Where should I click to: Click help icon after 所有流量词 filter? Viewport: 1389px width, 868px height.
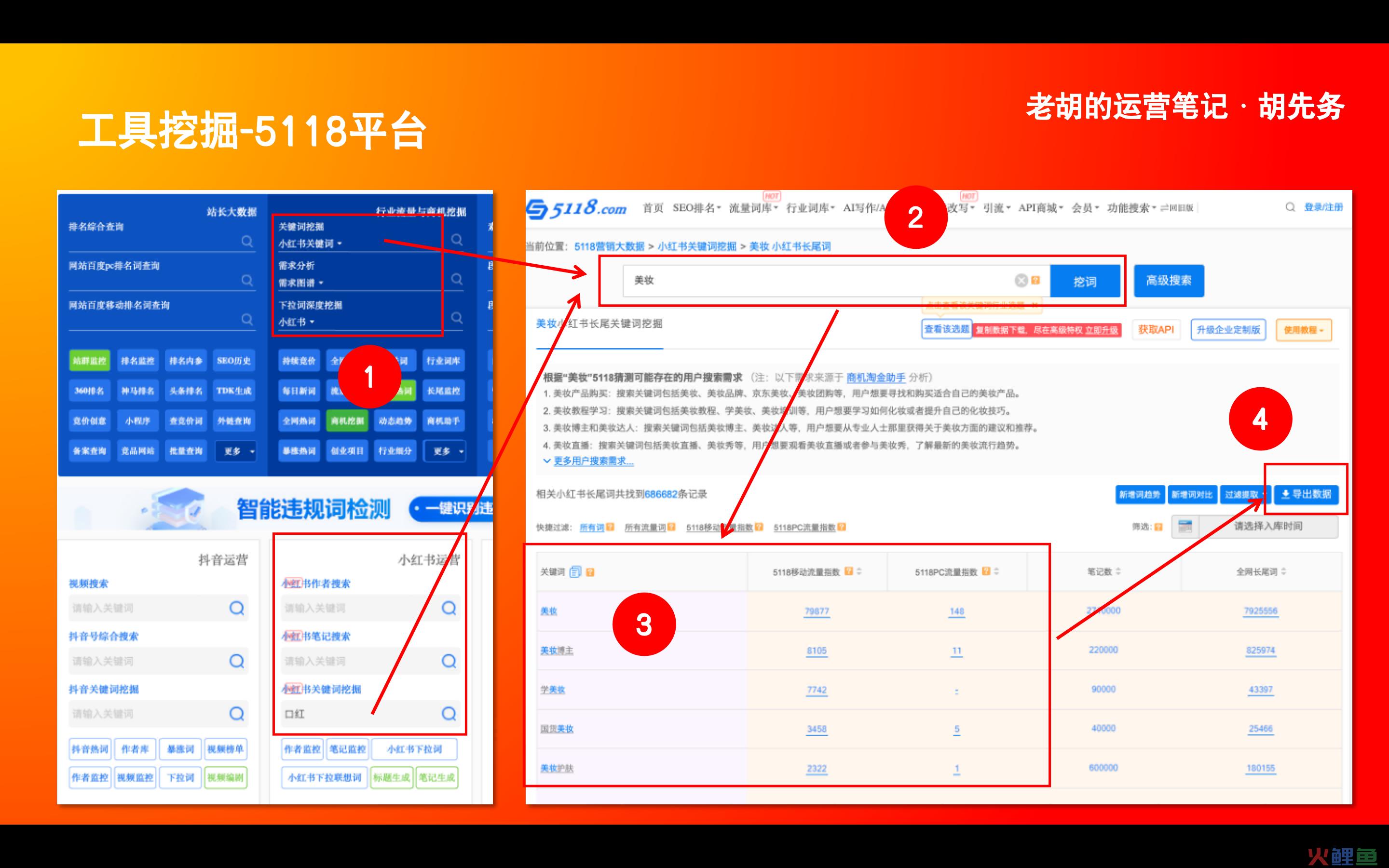coord(671,527)
